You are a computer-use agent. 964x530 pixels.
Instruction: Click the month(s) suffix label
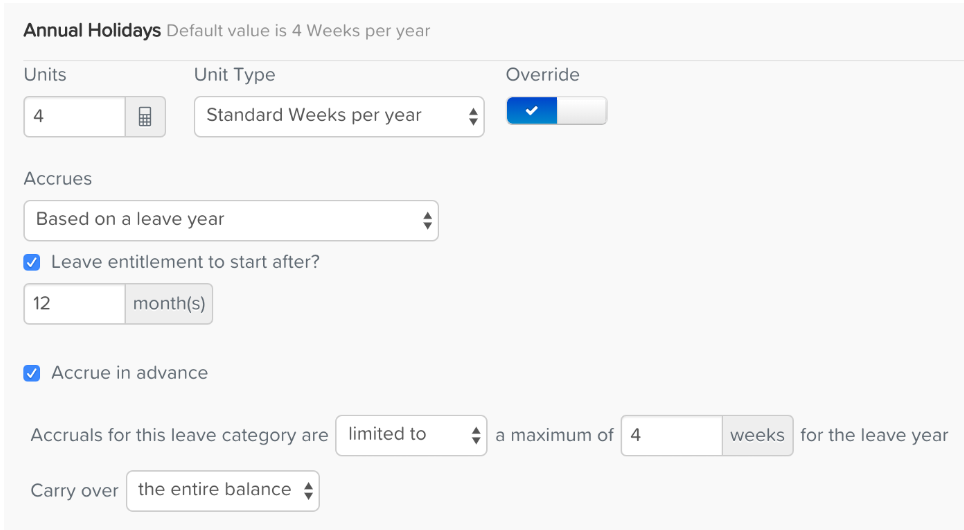tap(169, 304)
